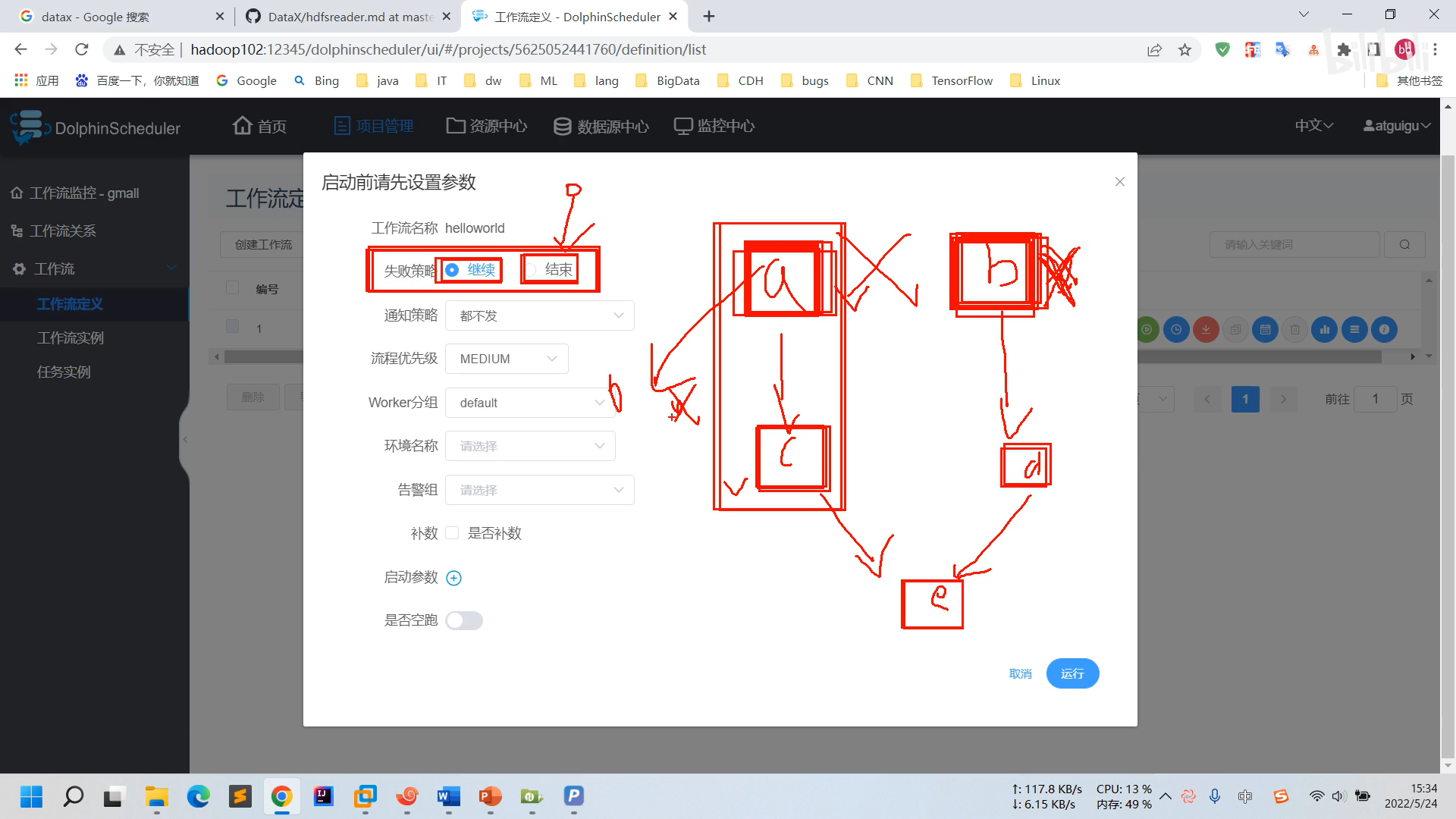Open the 通知策略 dropdown
Screen dimensions: 1456x819
pos(539,315)
